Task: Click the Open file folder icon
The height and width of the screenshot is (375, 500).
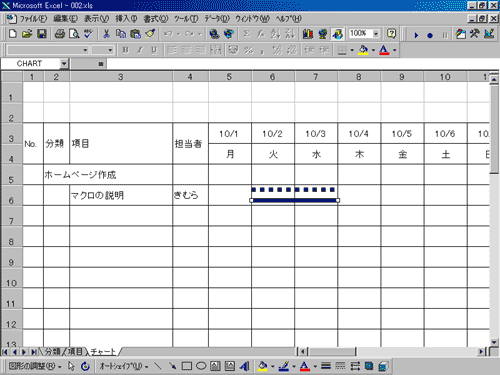Action: pyautogui.click(x=27, y=34)
